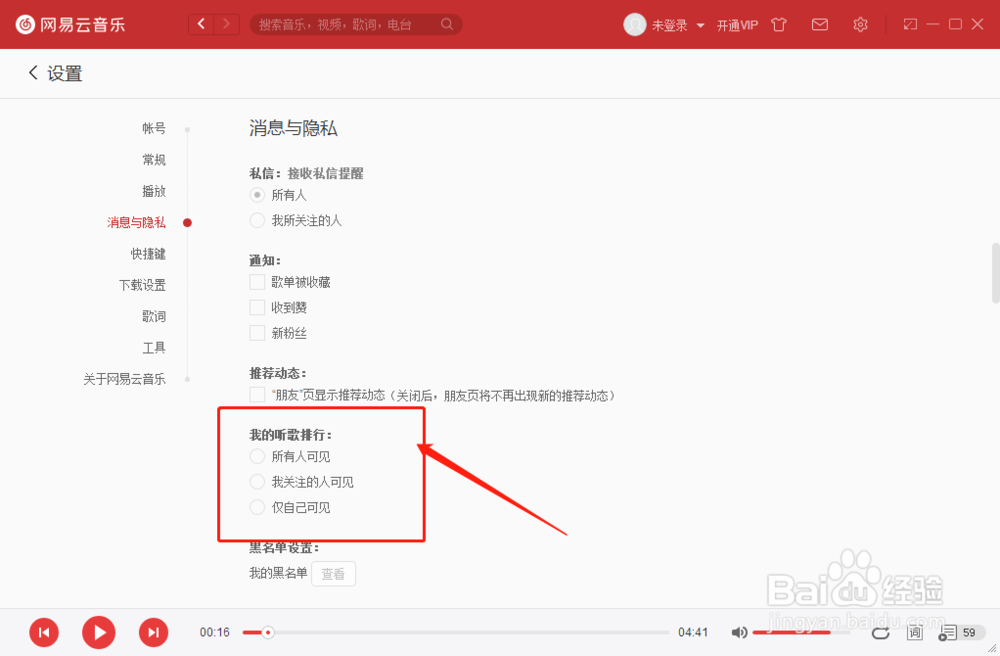Viewport: 1000px width, 656px height.
Task: Go to 消息与隐私 settings section
Action: [136, 222]
